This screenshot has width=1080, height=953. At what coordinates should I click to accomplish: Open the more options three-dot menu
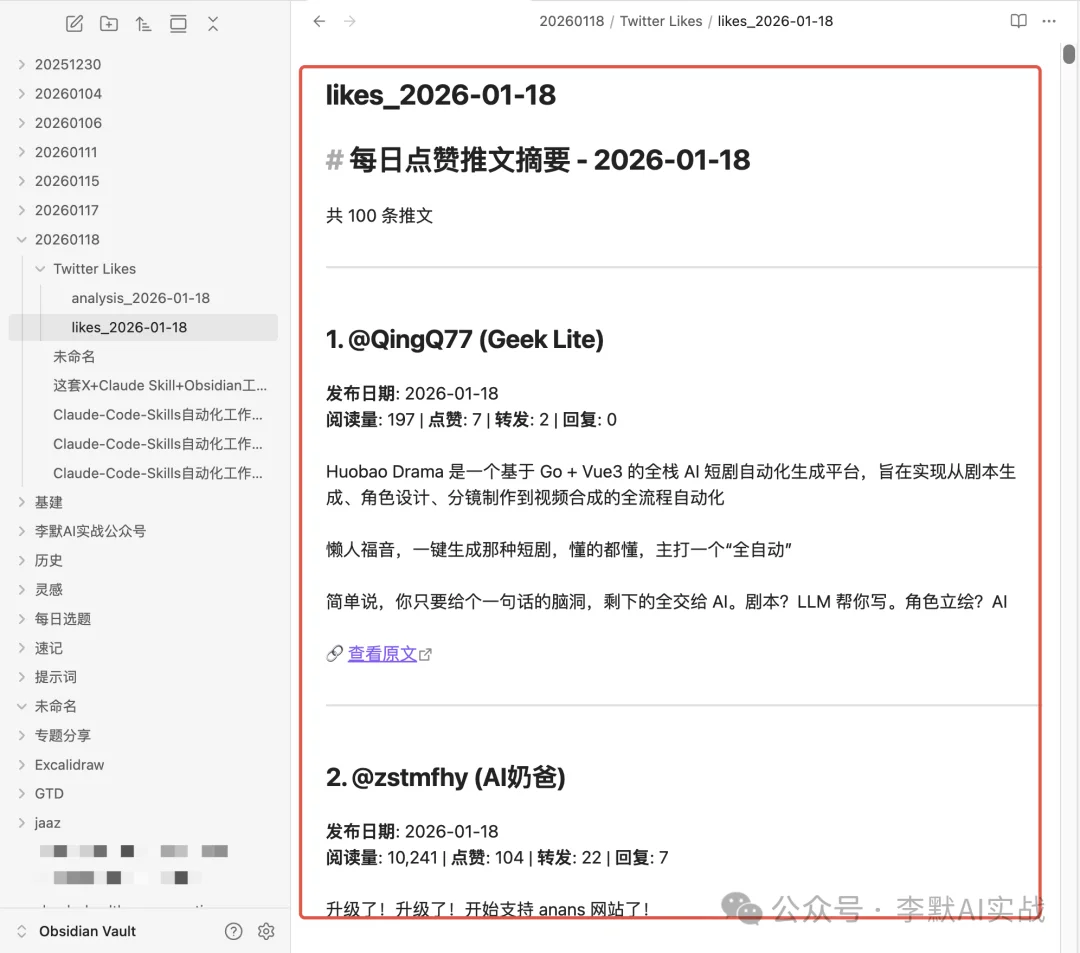pos(1048,21)
